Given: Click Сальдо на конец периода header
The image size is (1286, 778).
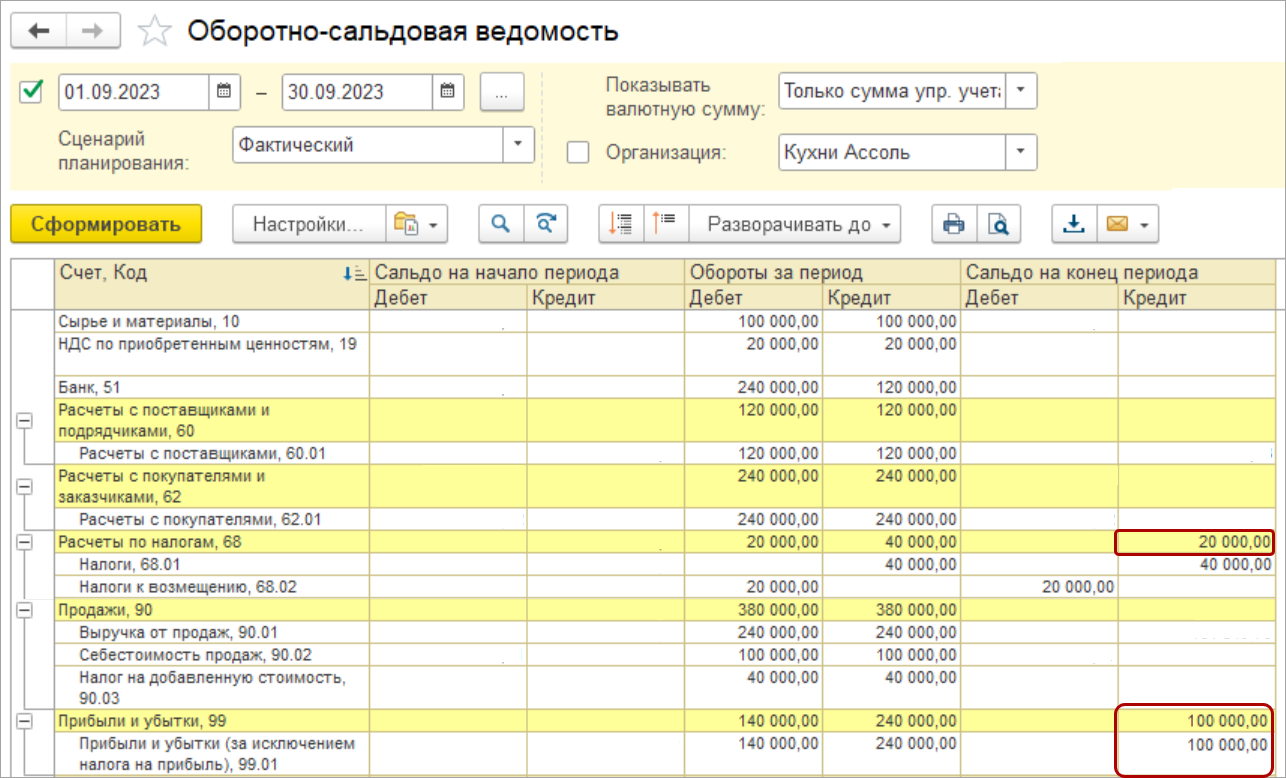Looking at the screenshot, I should [x=1118, y=272].
